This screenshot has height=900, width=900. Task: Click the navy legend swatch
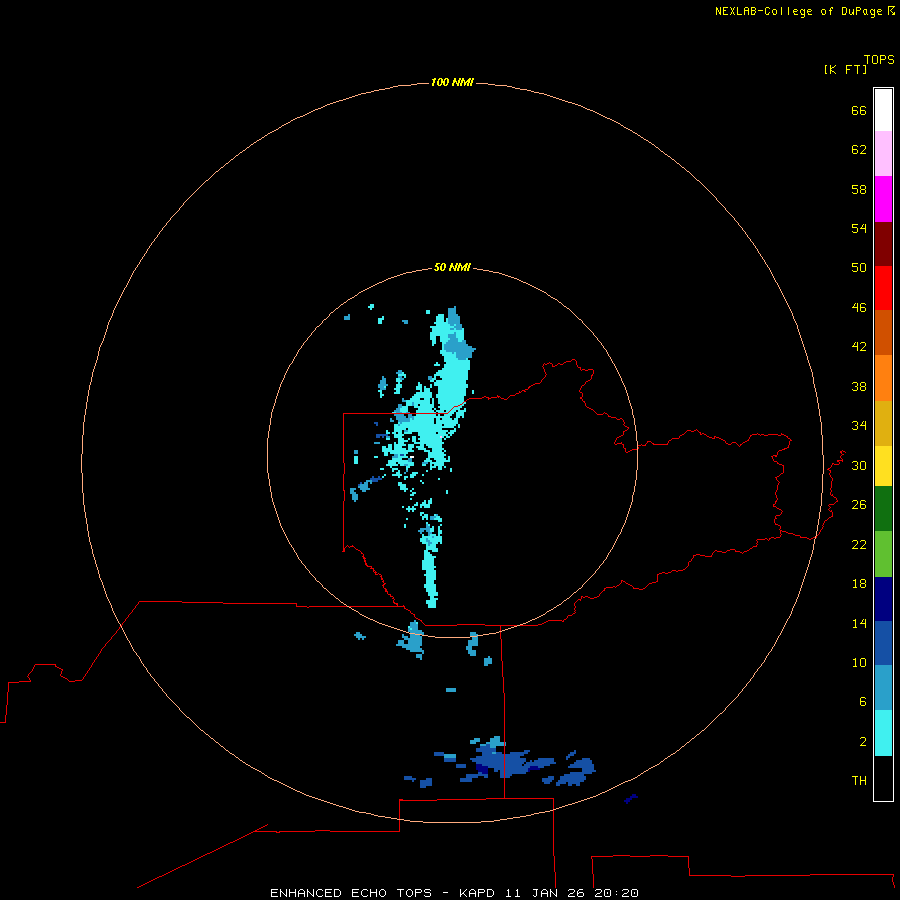click(883, 599)
